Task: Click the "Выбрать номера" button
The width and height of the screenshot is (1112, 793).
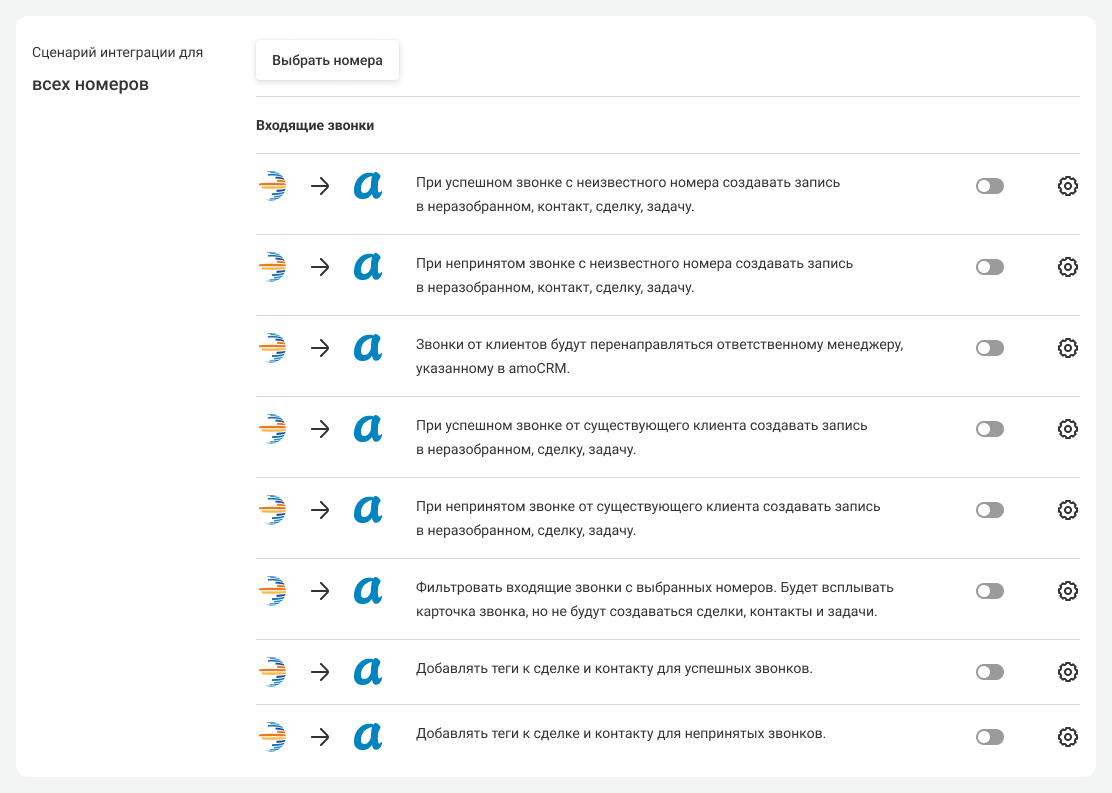Action: 327,60
